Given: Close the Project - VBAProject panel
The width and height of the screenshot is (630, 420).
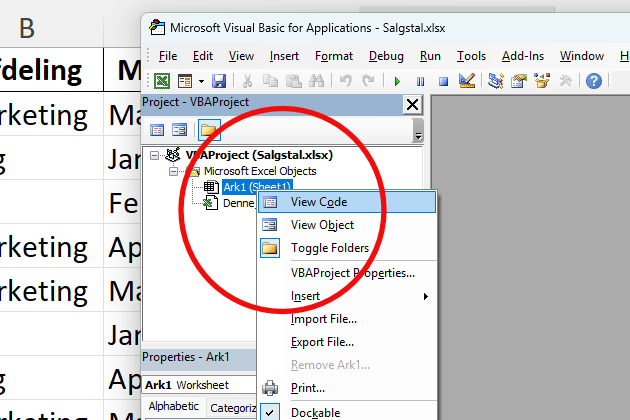Looking at the screenshot, I should (412, 104).
